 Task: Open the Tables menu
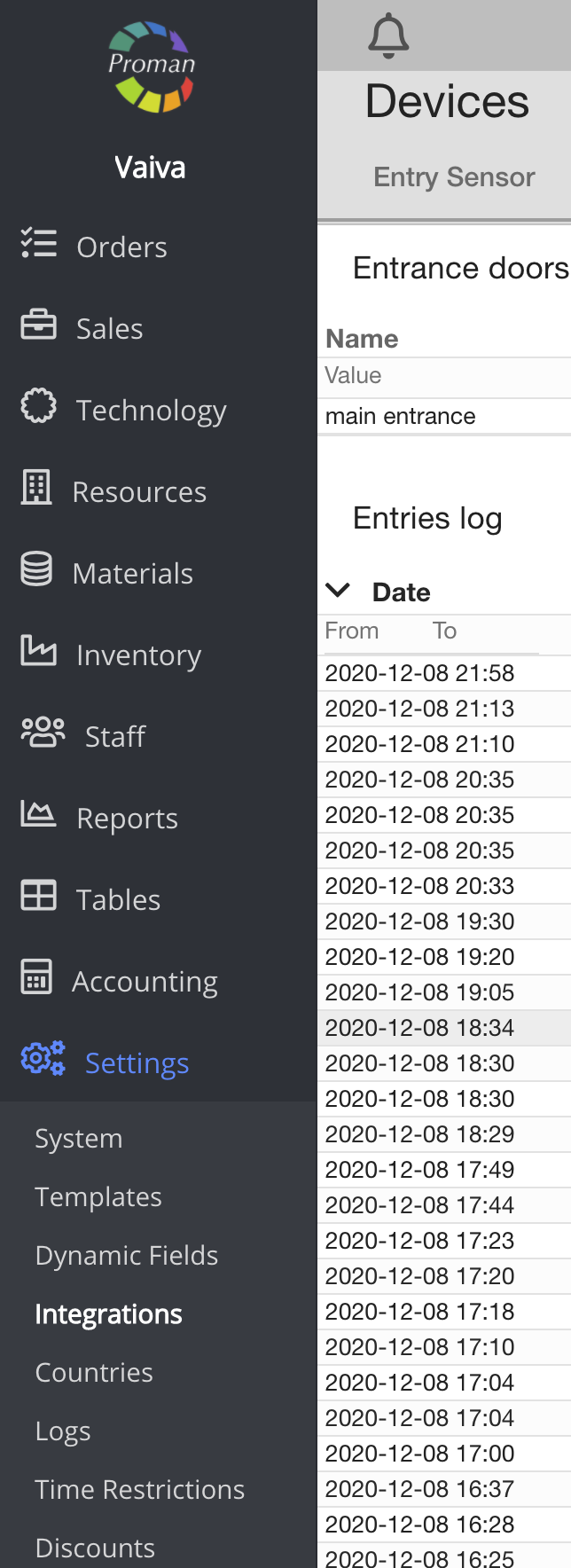pyautogui.click(x=118, y=899)
